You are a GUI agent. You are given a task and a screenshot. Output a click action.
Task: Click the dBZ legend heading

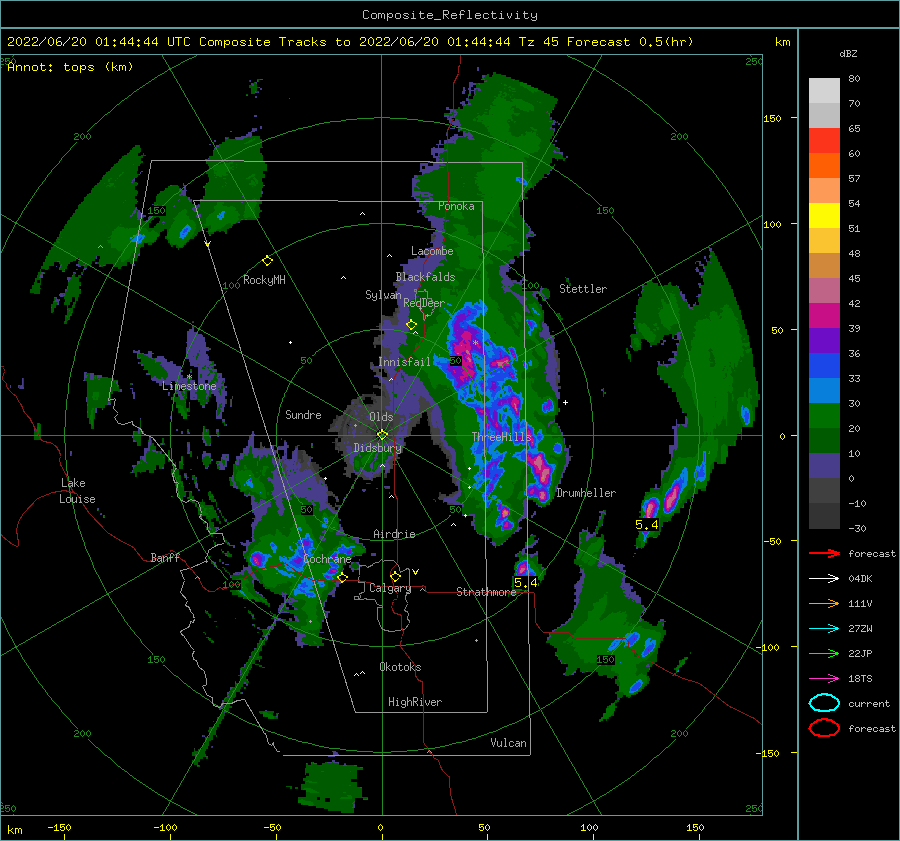tap(848, 53)
